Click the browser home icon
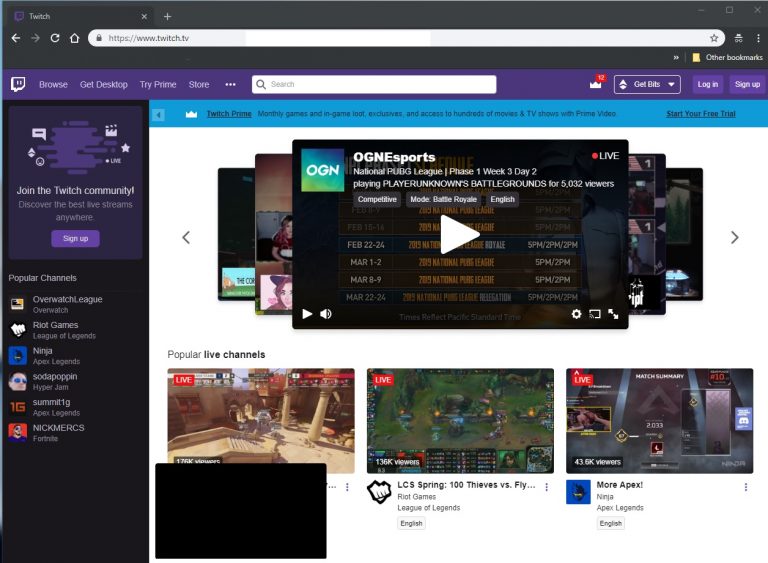The width and height of the screenshot is (768, 563). pos(74,38)
